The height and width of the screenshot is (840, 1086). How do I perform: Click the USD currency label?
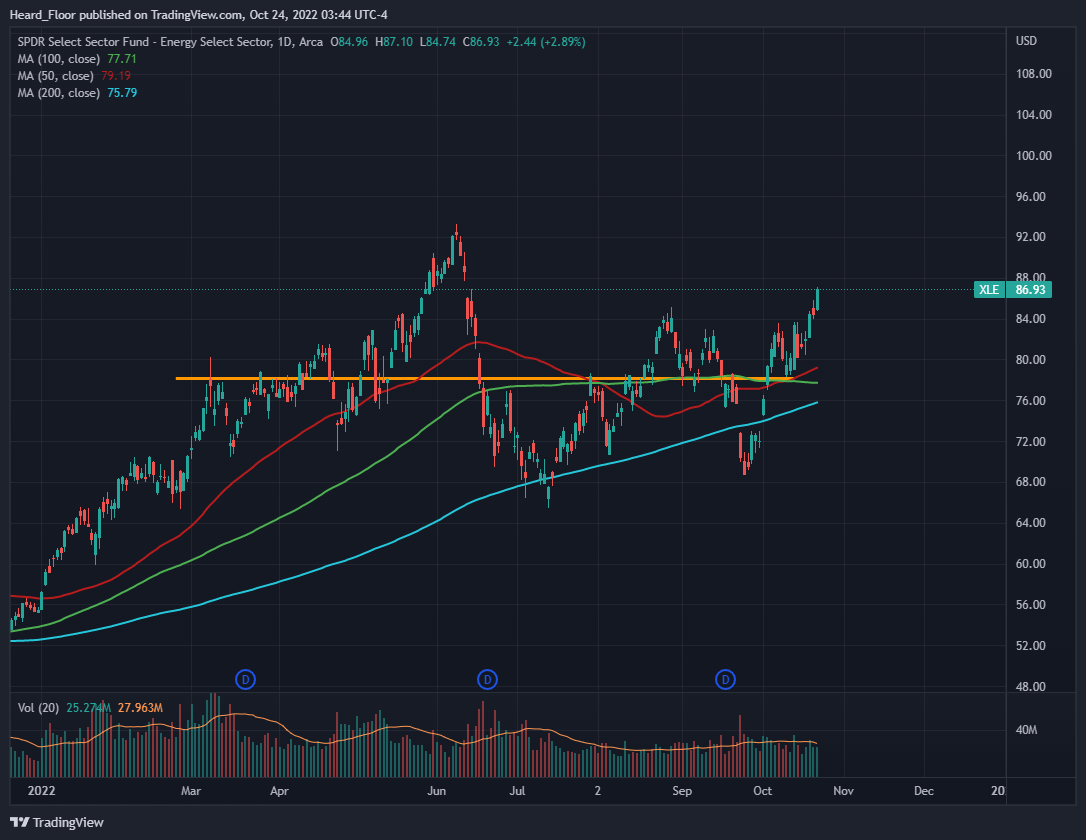(x=1026, y=41)
